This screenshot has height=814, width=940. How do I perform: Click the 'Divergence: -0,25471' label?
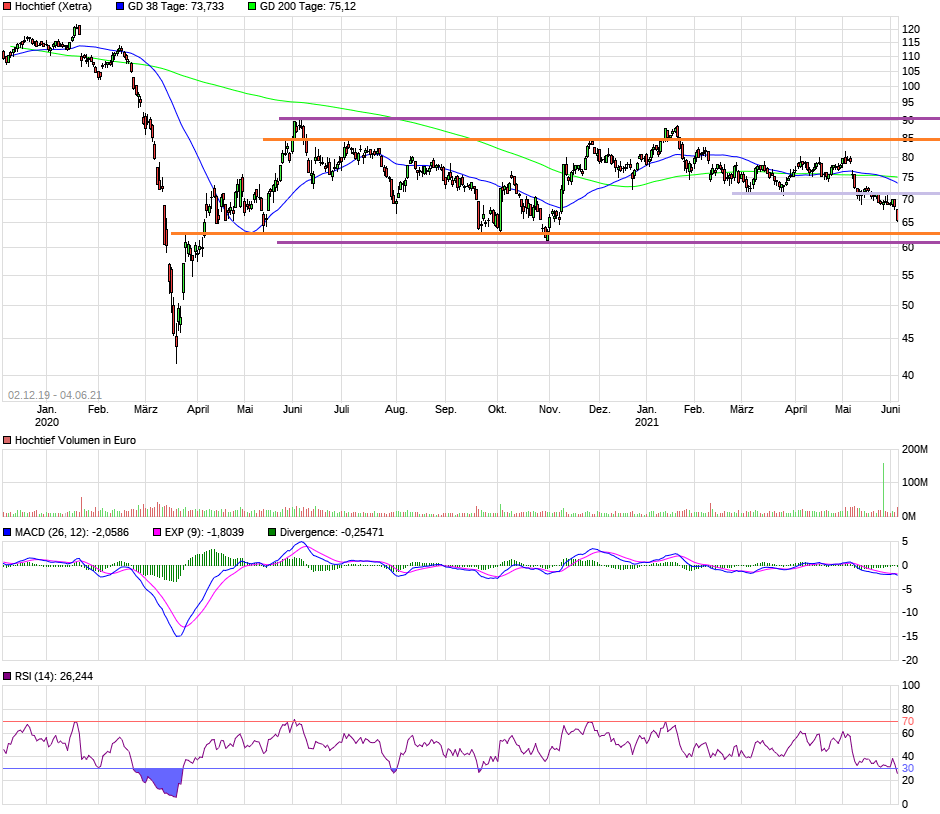point(332,532)
